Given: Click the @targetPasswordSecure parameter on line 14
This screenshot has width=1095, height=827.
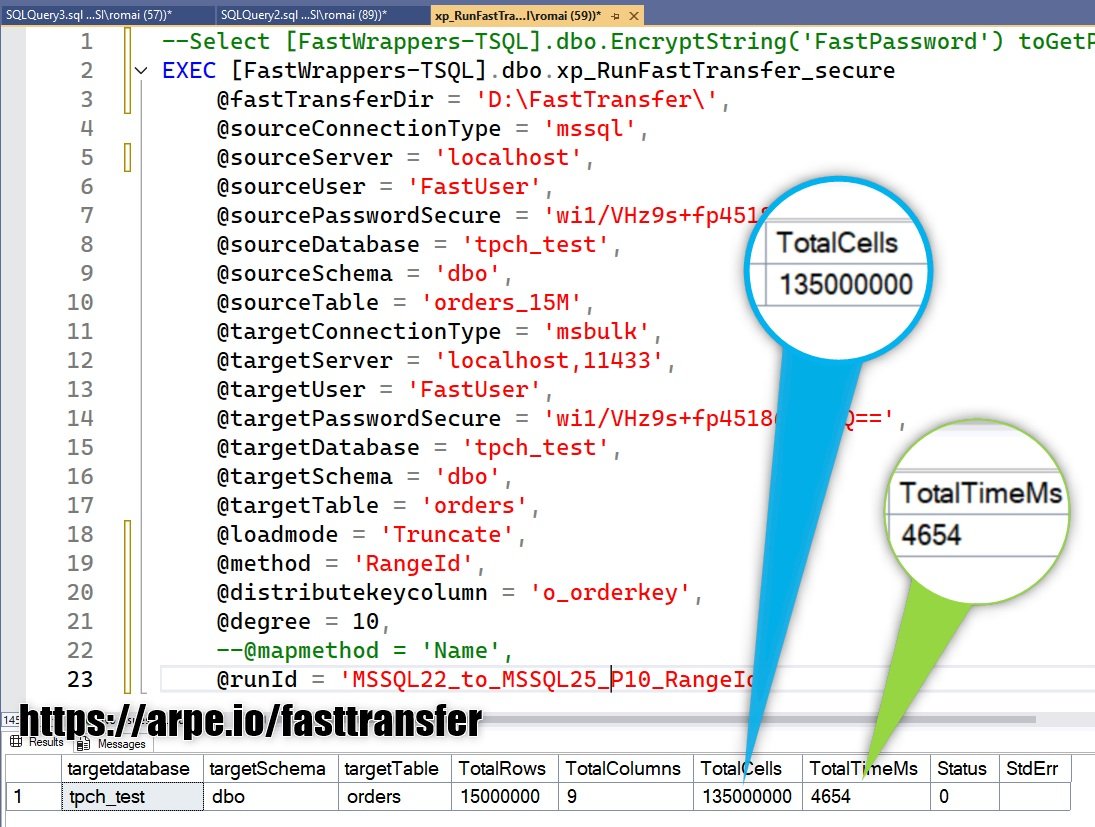Looking at the screenshot, I should click(x=359, y=418).
